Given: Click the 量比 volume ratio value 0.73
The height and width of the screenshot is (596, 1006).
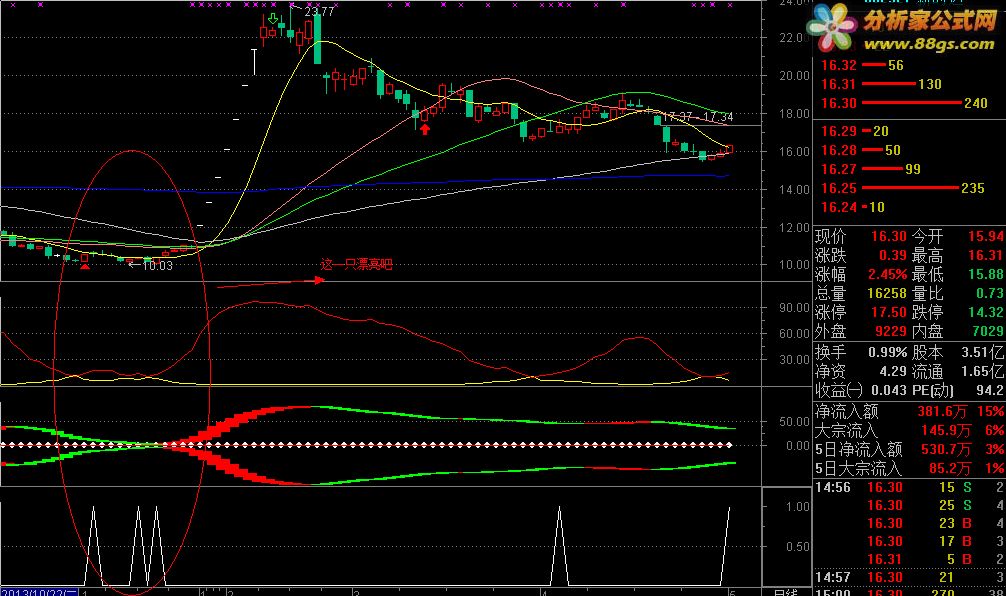Looking at the screenshot, I should 990,293.
